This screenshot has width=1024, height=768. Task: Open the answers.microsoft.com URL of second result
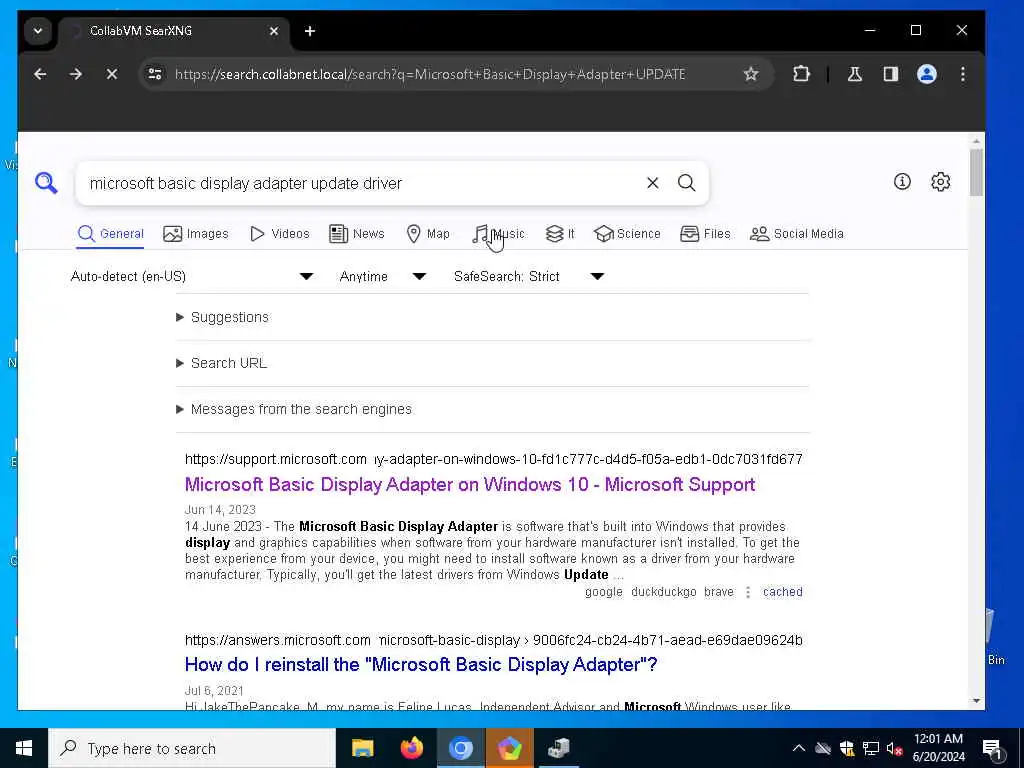[x=493, y=640]
